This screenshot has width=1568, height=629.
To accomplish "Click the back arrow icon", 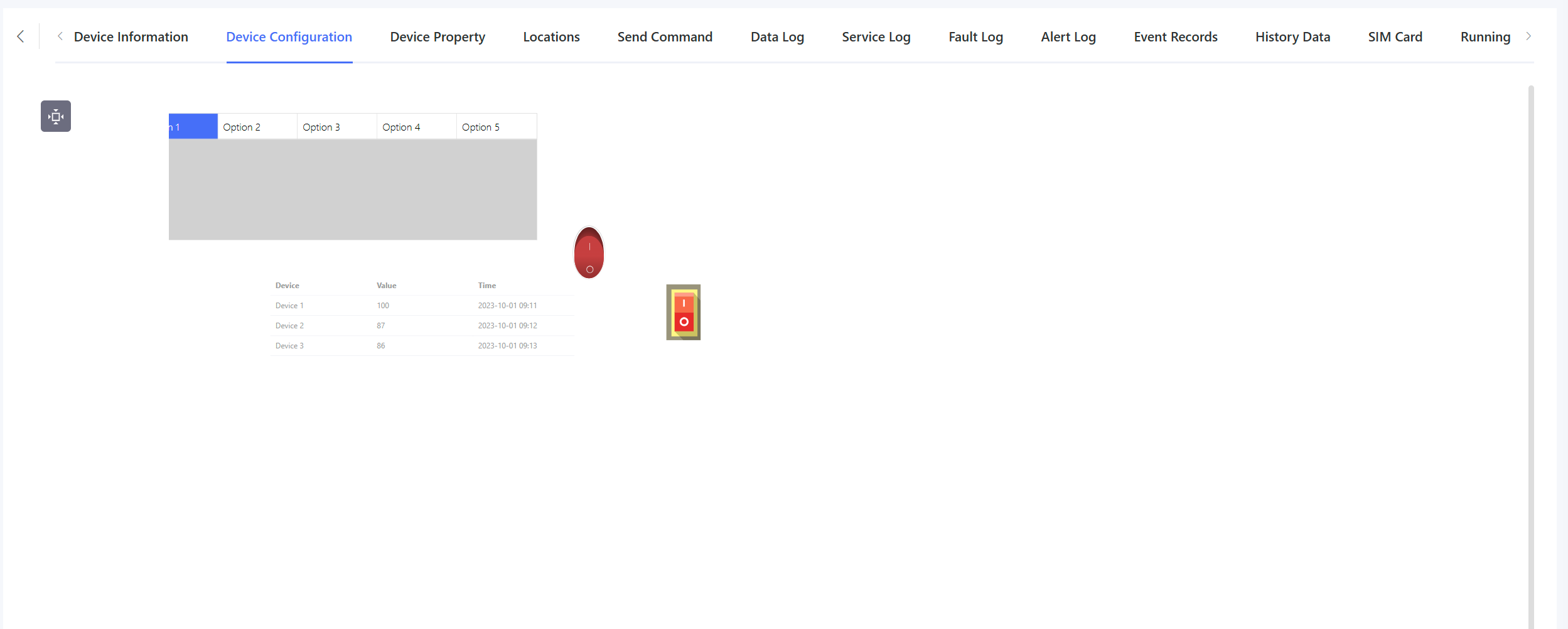I will coord(21,36).
